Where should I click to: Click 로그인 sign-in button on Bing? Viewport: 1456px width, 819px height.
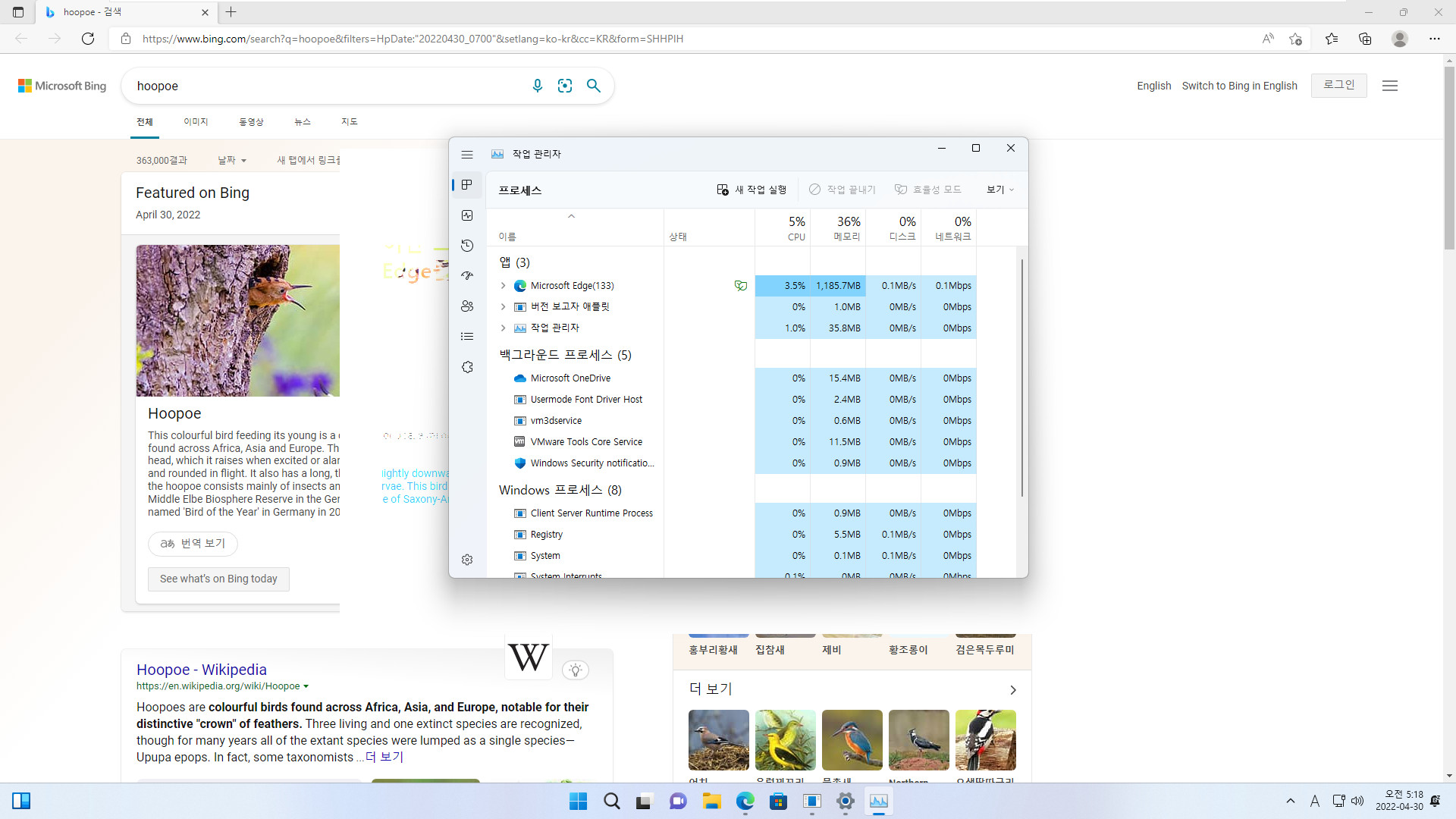point(1339,85)
